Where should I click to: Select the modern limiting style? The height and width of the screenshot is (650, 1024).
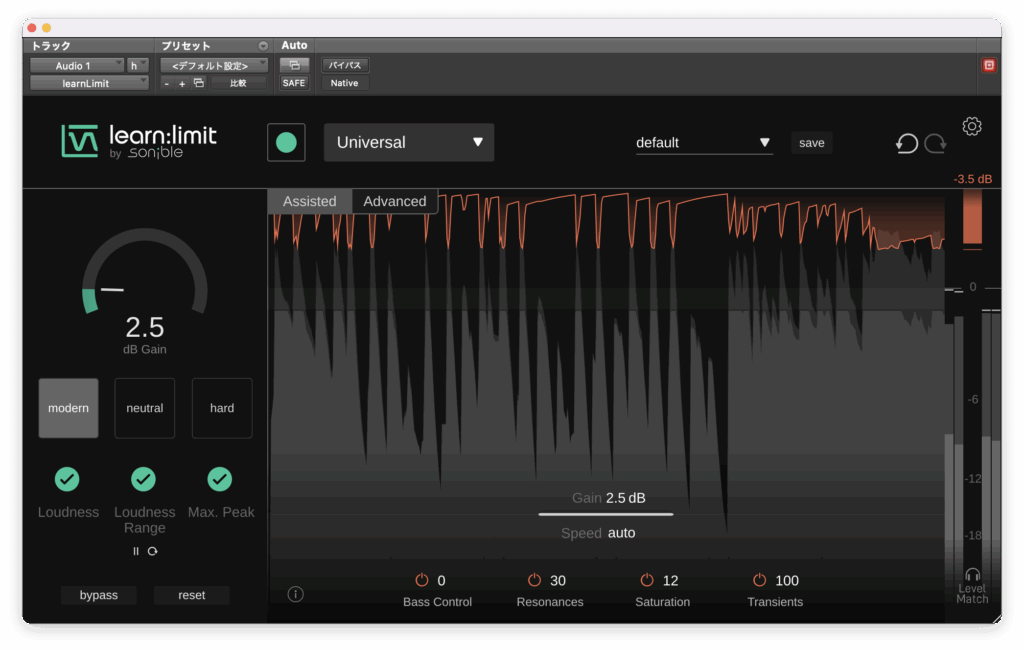[69, 408]
